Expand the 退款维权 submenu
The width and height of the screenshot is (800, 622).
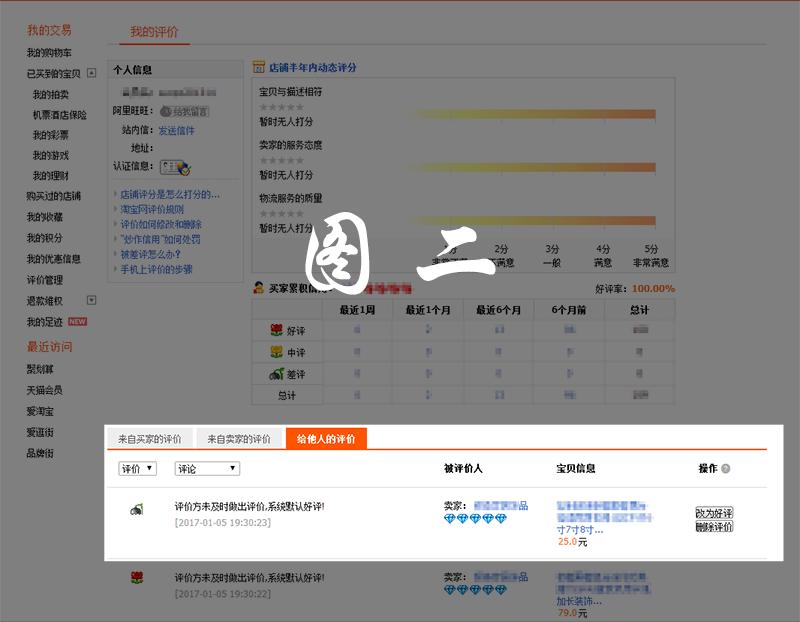coord(91,300)
